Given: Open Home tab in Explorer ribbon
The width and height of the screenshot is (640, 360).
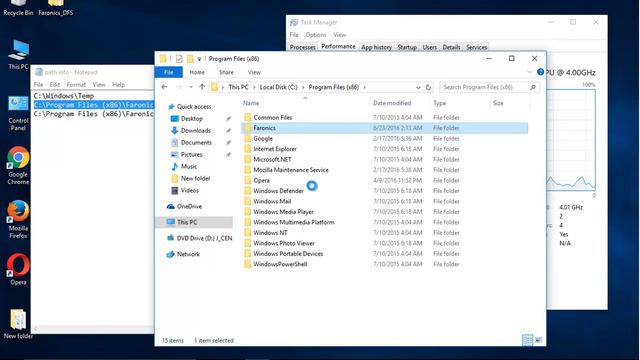Looking at the screenshot, I should 197,72.
